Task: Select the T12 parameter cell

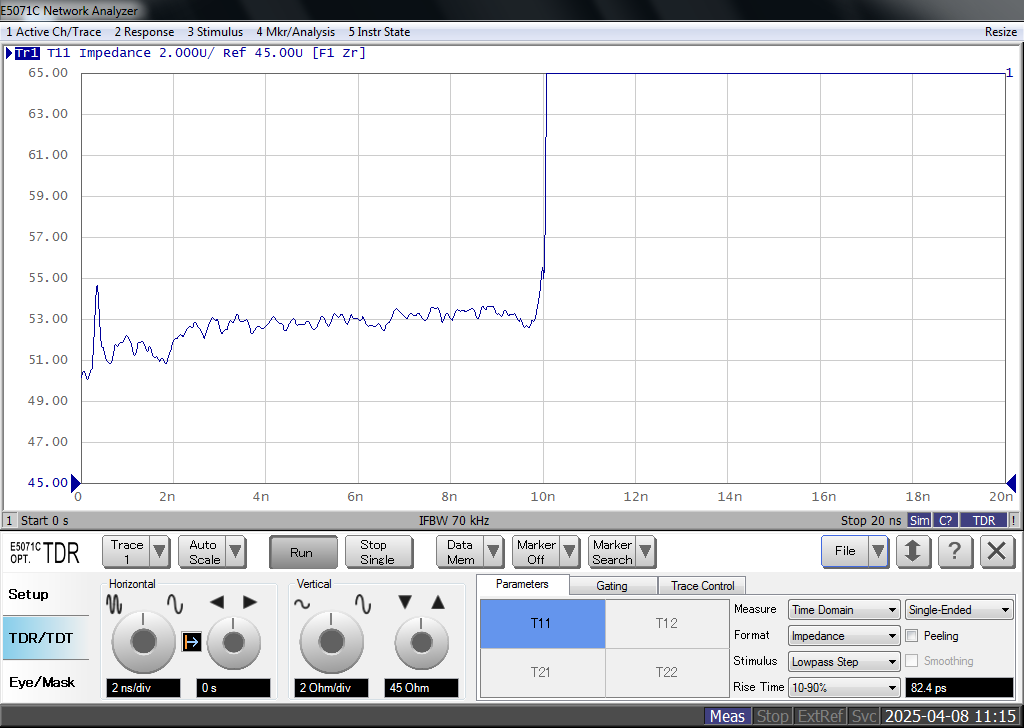Action: click(x=666, y=623)
